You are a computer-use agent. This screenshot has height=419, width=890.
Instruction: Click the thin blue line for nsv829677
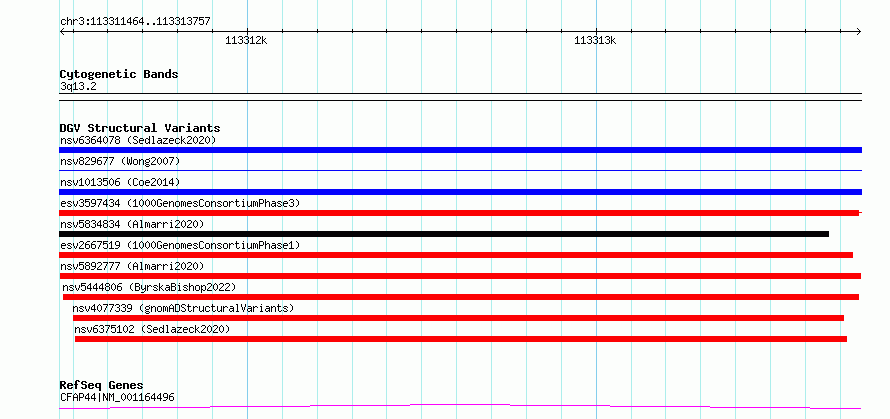460,170
